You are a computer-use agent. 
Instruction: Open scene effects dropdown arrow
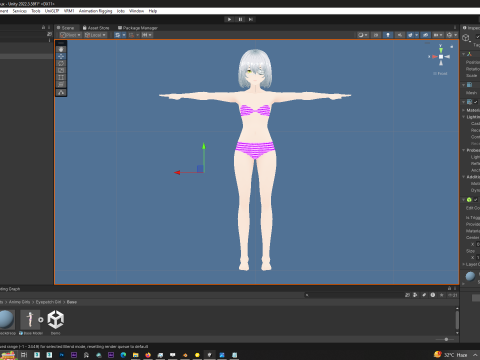417,35
